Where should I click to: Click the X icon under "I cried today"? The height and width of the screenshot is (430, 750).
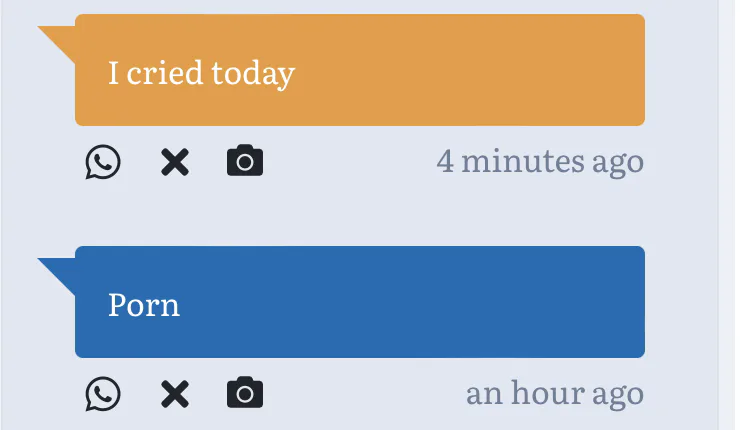click(x=174, y=162)
